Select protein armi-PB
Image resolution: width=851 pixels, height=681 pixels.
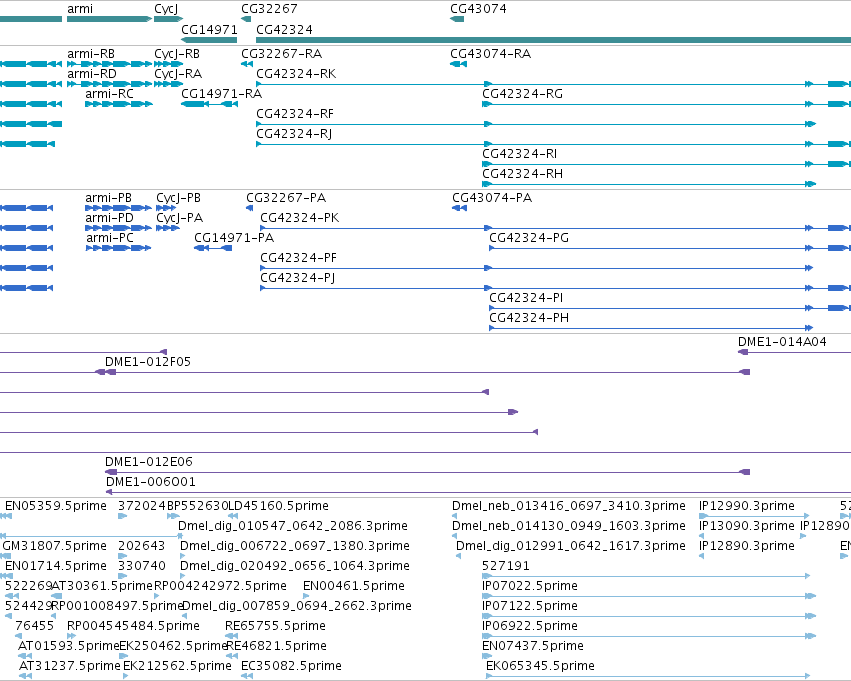(109, 199)
